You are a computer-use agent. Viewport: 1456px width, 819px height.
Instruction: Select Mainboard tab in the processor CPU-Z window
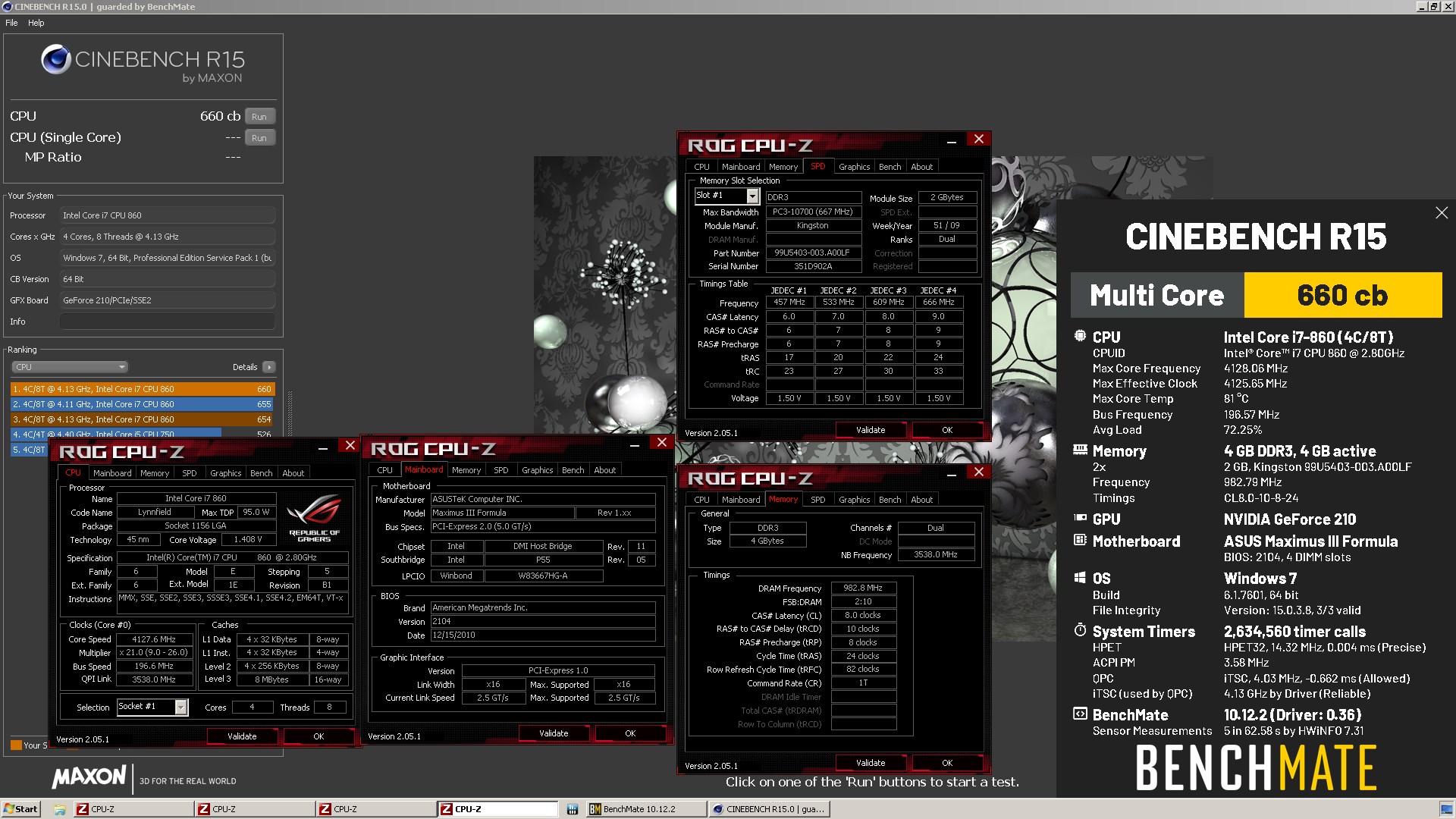click(112, 473)
